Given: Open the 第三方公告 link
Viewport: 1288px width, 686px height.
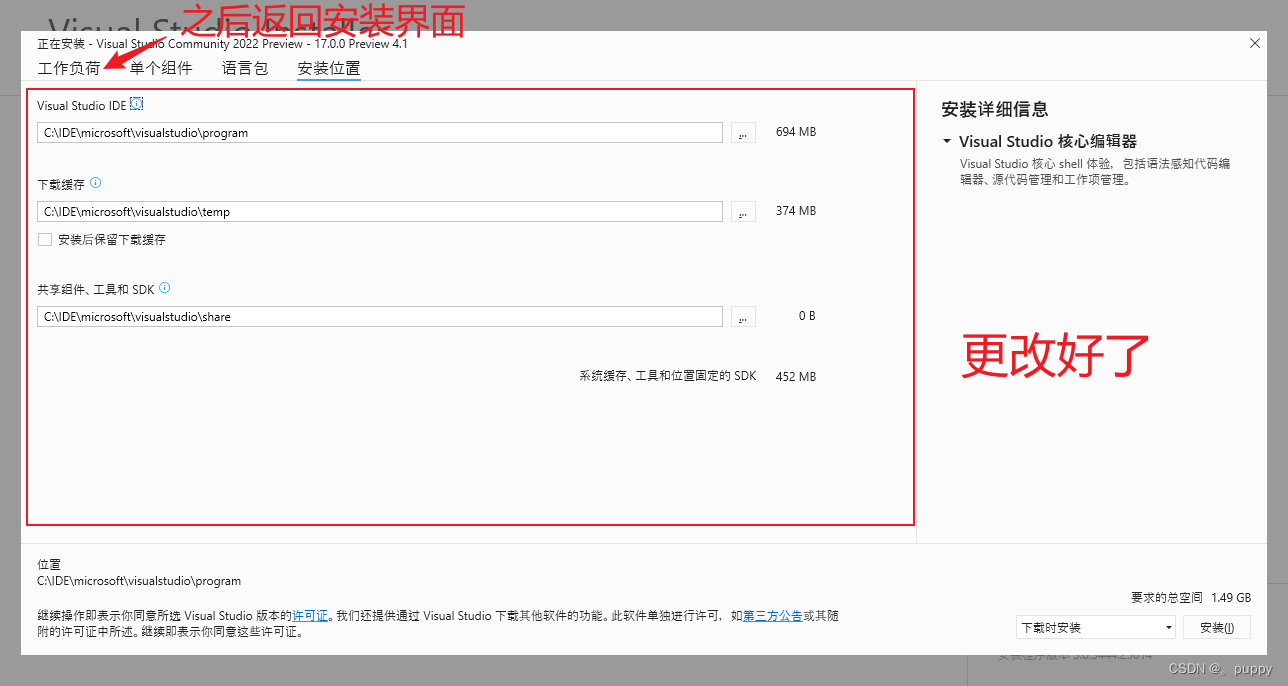Looking at the screenshot, I should pos(772,616).
